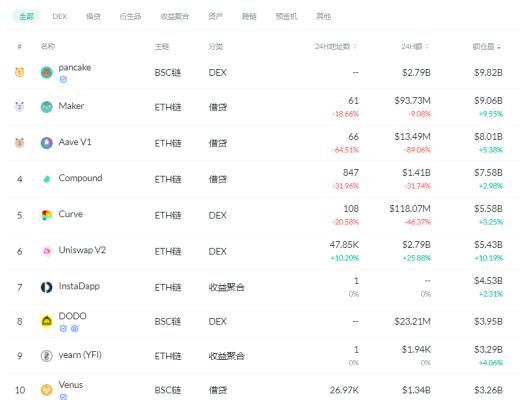Click Uniswap V2's +25.88% volume change
Screen dimensions: 520x400
tap(417, 258)
